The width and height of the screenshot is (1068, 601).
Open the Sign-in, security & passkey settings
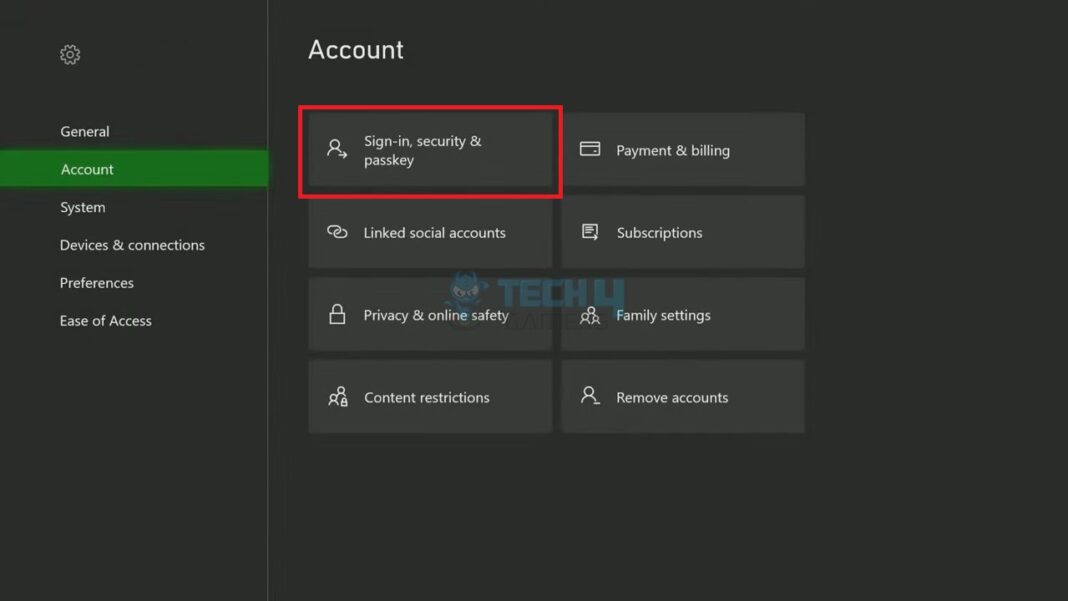click(x=430, y=148)
